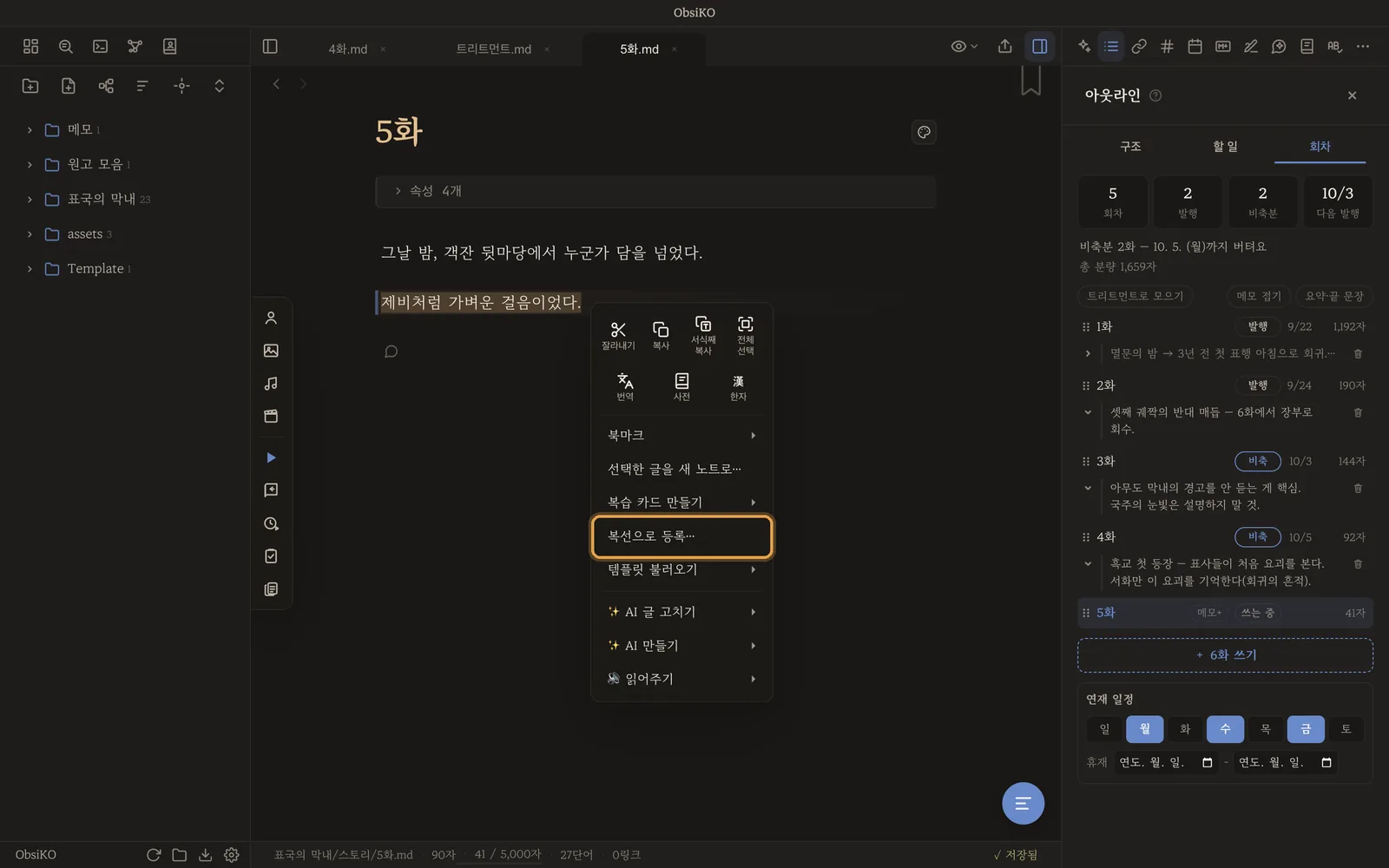Toggle the right sidebar panel button
The image size is (1389, 868).
[x=1039, y=46]
